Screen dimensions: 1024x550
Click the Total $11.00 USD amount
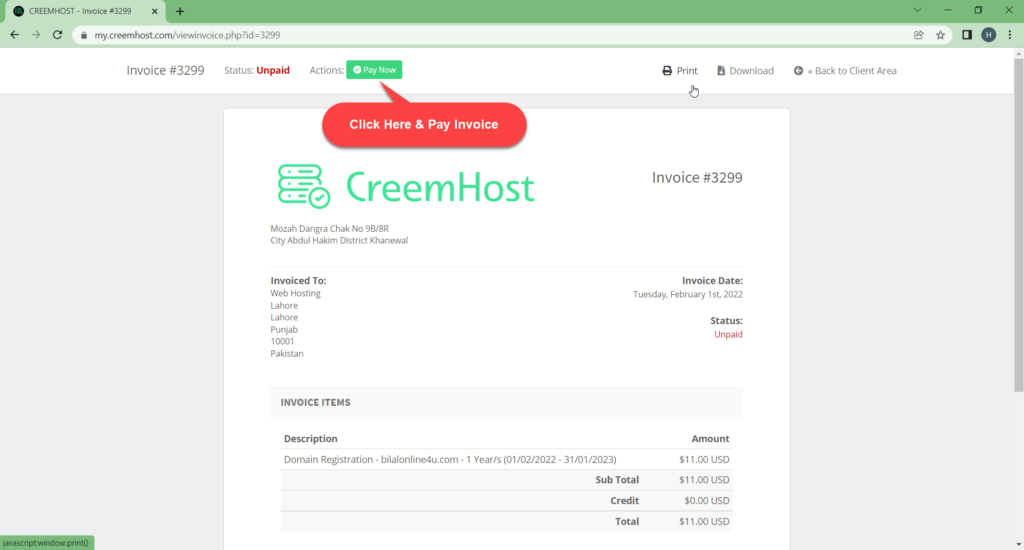[704, 522]
